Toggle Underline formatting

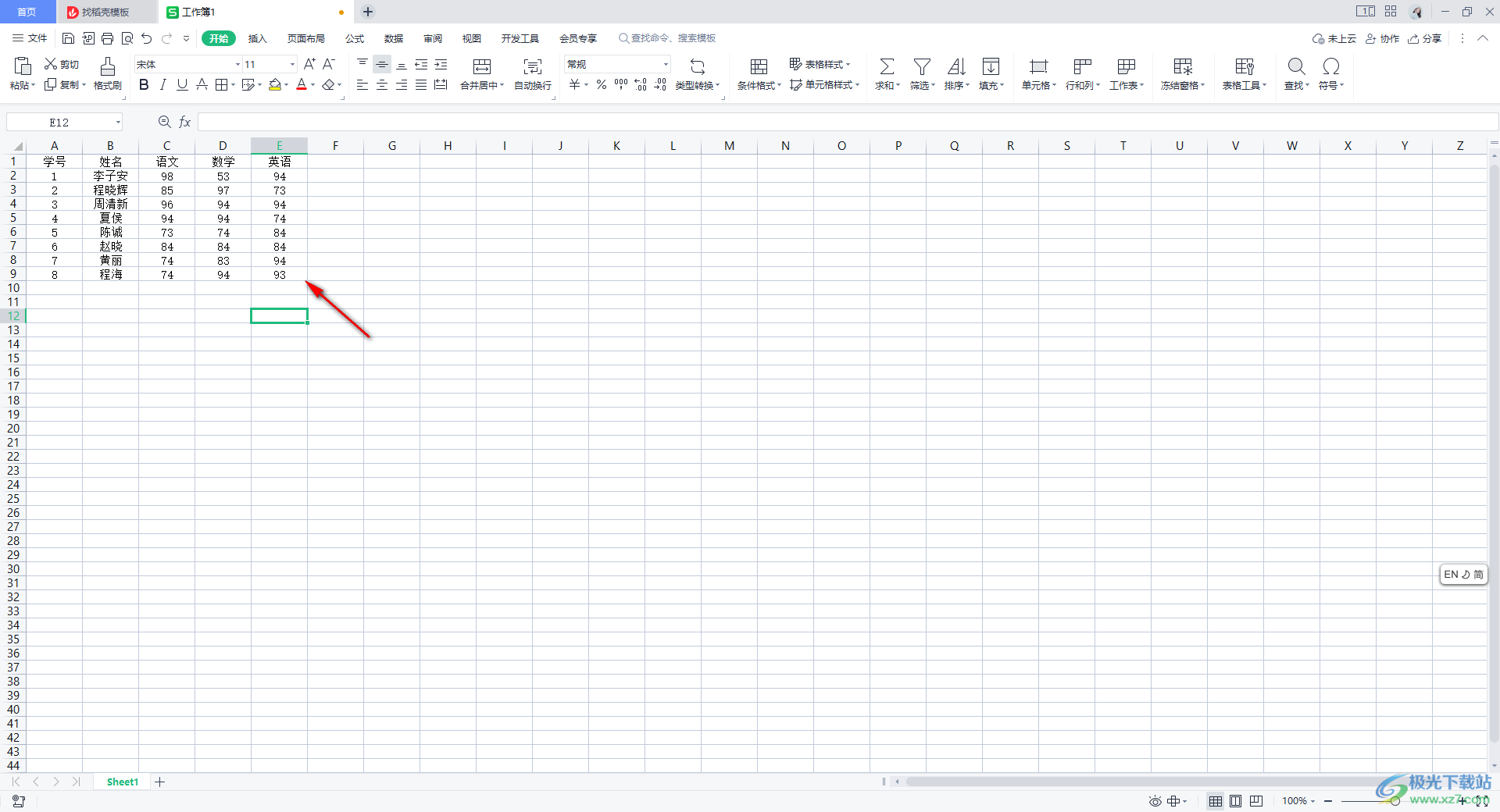click(x=182, y=84)
